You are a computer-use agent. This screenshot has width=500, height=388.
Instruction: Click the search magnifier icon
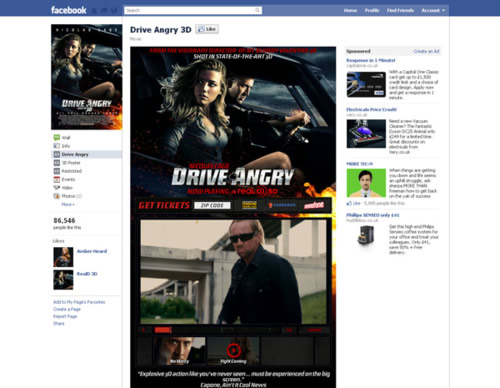click(x=257, y=10)
